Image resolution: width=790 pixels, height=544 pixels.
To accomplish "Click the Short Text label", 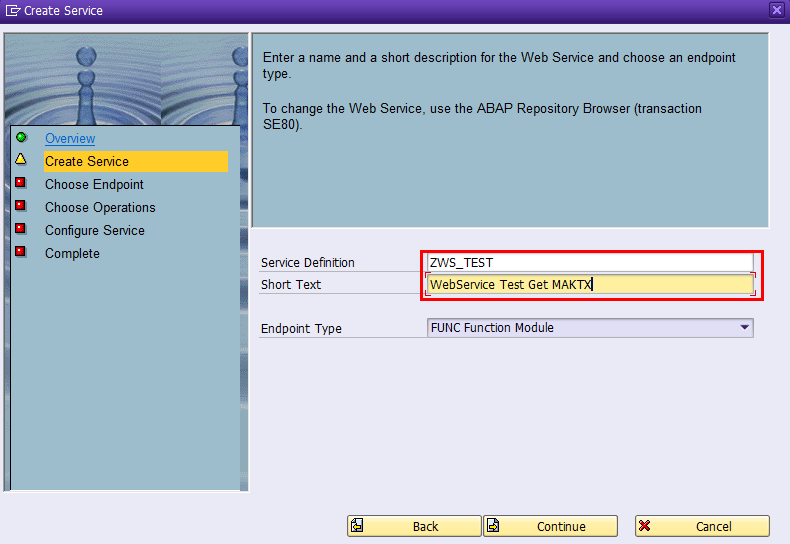I will [291, 285].
